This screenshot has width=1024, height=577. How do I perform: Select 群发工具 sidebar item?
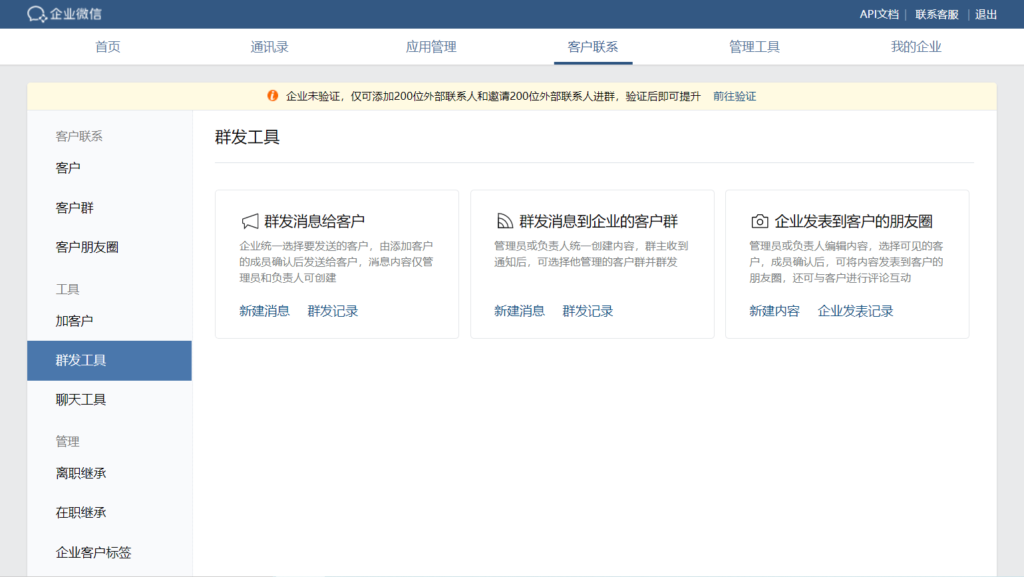click(109, 360)
